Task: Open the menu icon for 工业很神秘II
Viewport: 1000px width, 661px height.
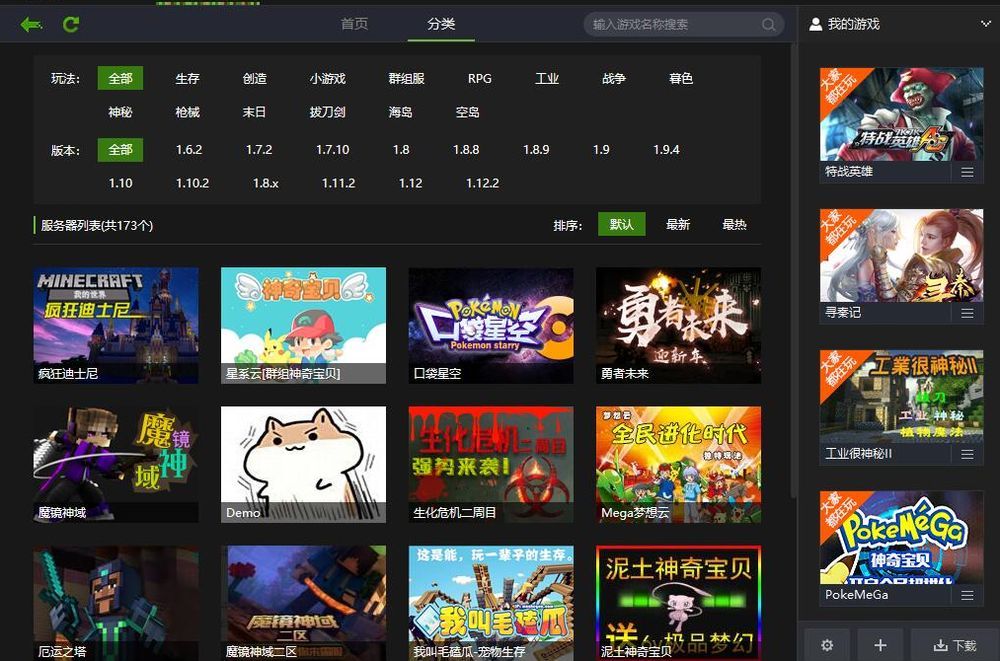Action: tap(967, 454)
